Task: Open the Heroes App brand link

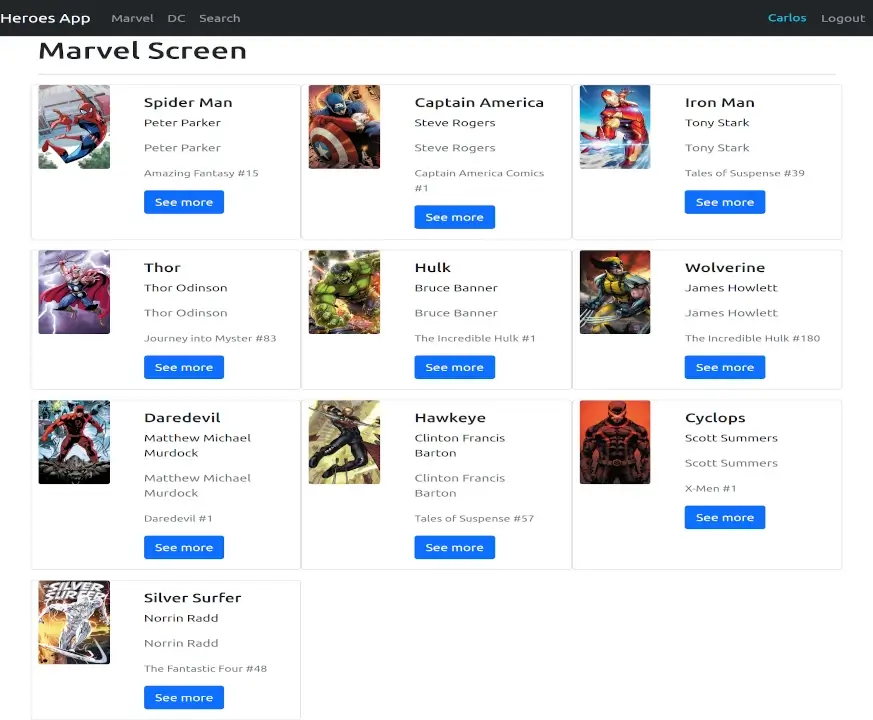Action: tap(45, 18)
